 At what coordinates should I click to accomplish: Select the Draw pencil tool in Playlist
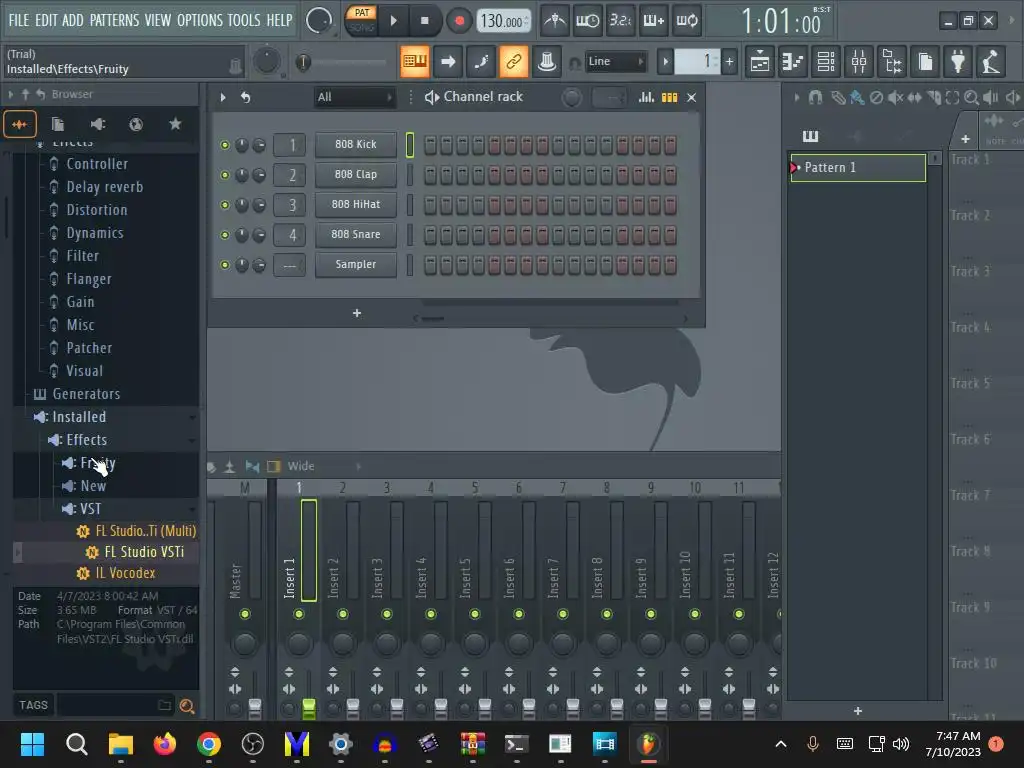pos(838,98)
